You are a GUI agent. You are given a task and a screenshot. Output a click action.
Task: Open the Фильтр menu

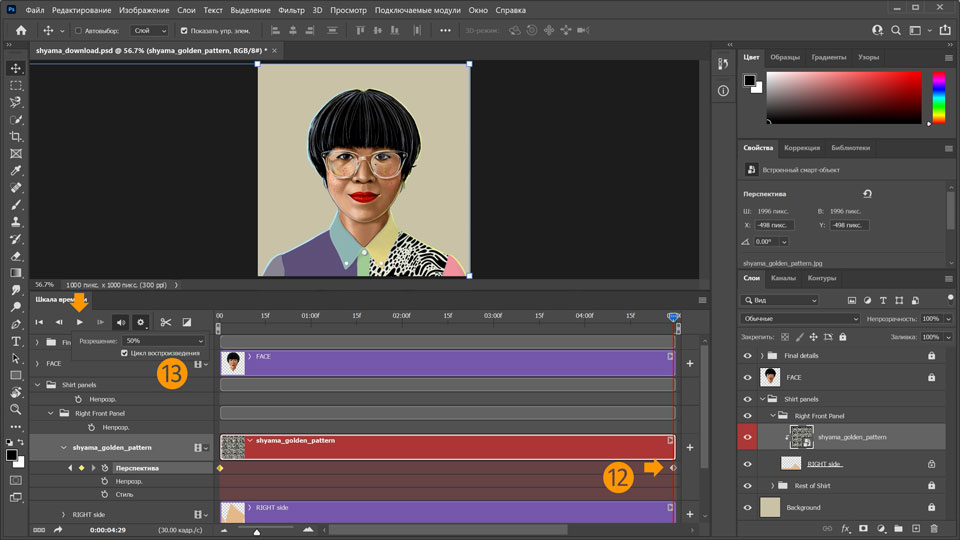(x=292, y=10)
